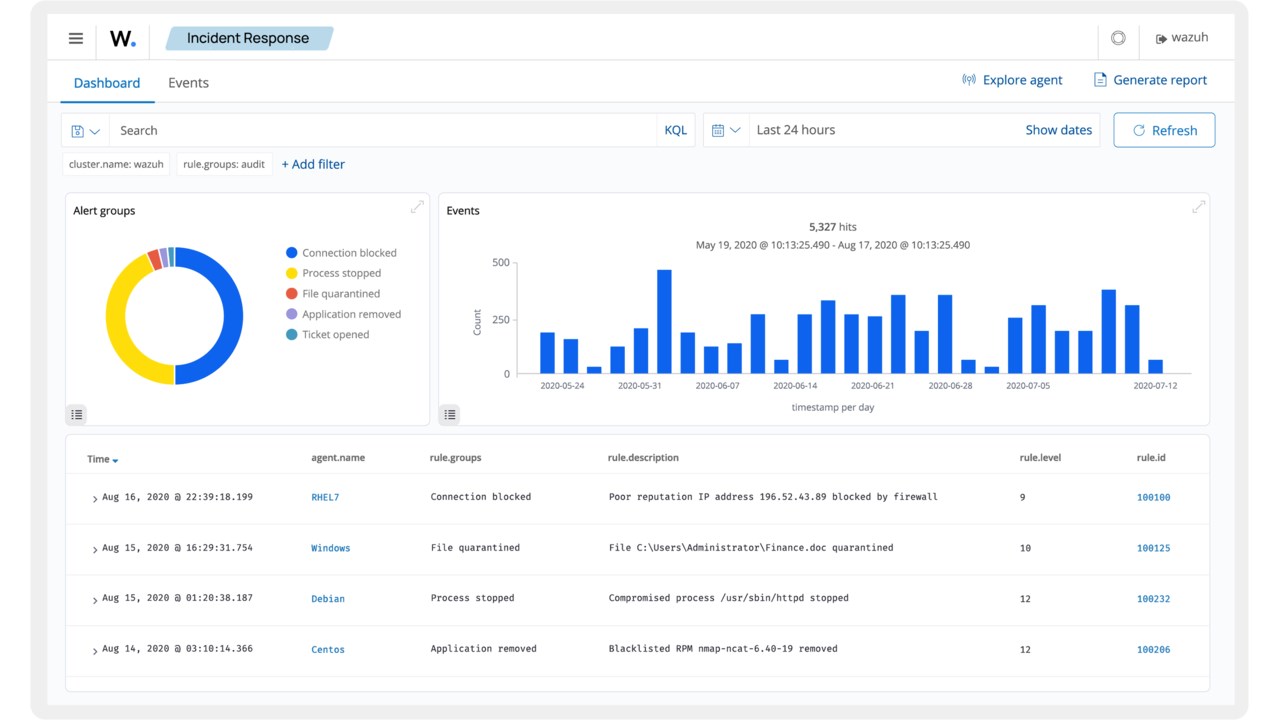This screenshot has height=720, width=1280.
Task: Toggle the Alert groups legend list icon
Action: (x=77, y=414)
